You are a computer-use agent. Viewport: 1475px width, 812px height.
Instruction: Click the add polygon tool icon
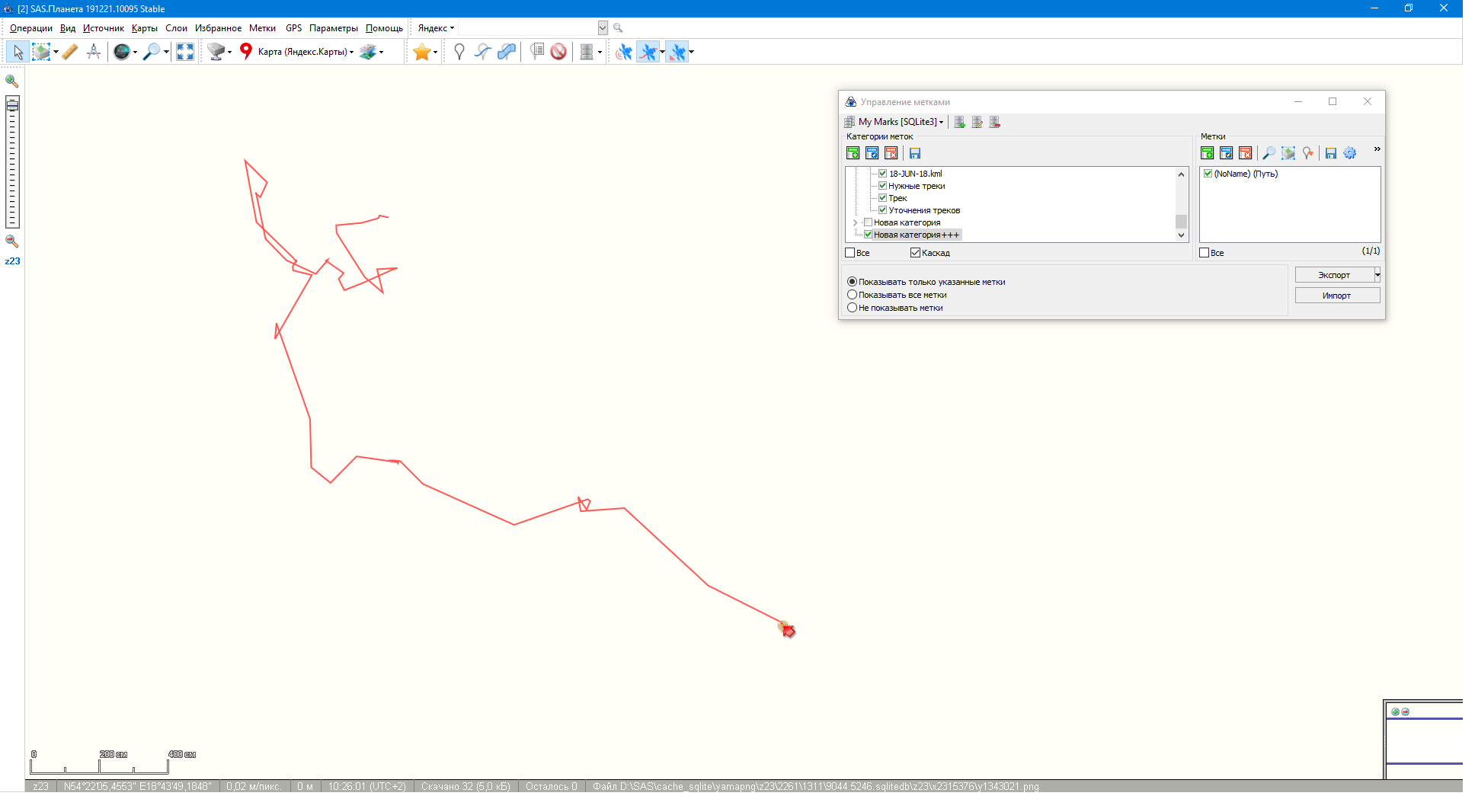[x=507, y=52]
